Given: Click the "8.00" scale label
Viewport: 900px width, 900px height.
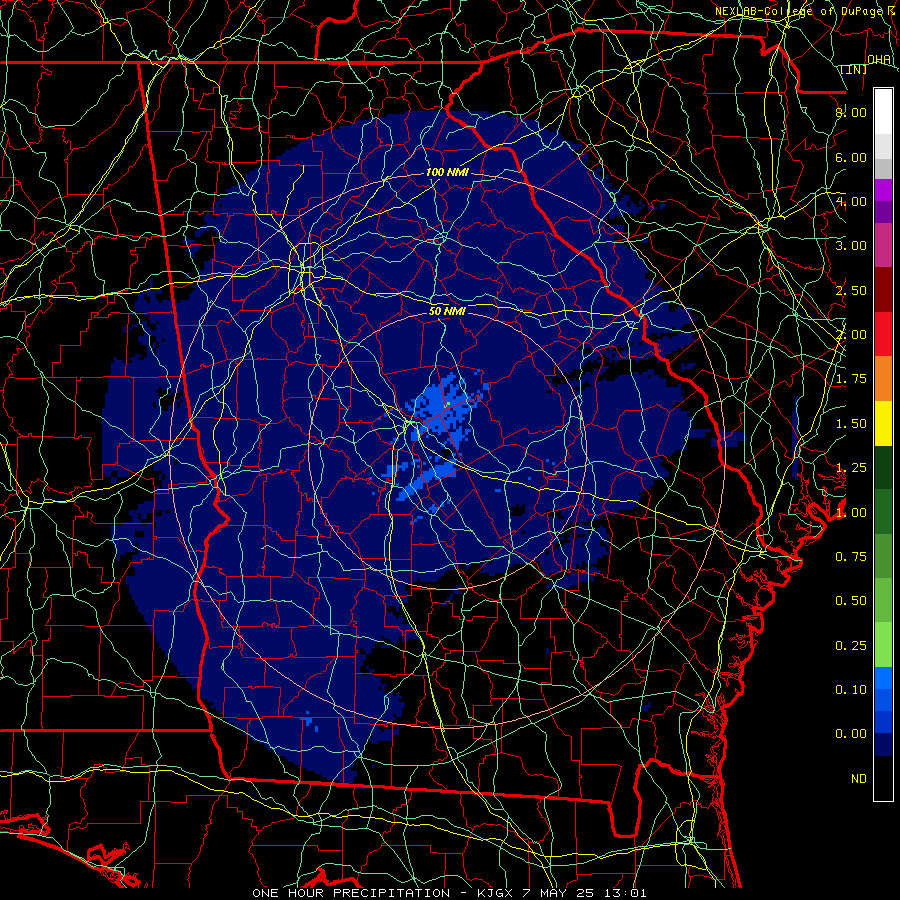Looking at the screenshot, I should coord(851,112).
